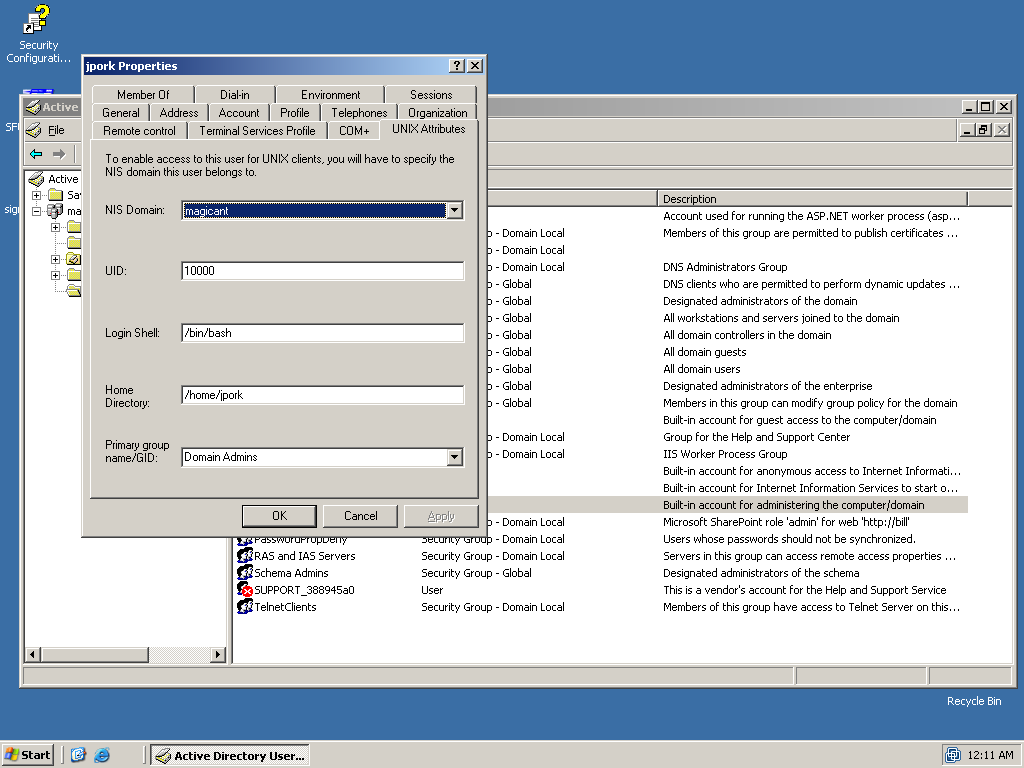Select the TelnetClients group icon
The height and width of the screenshot is (768, 1024).
(x=245, y=607)
